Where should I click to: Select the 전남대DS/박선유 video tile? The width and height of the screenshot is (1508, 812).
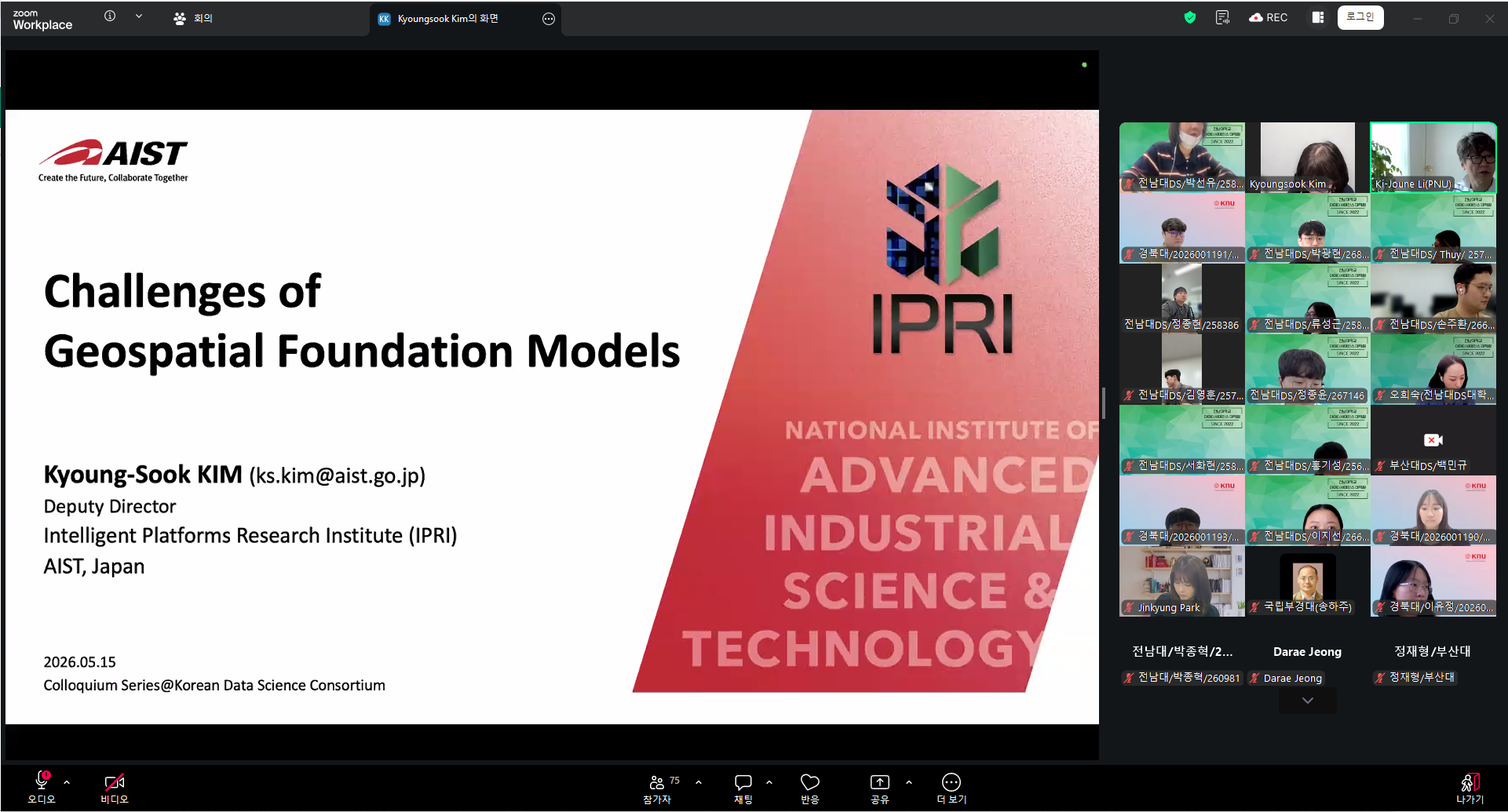pos(1182,157)
